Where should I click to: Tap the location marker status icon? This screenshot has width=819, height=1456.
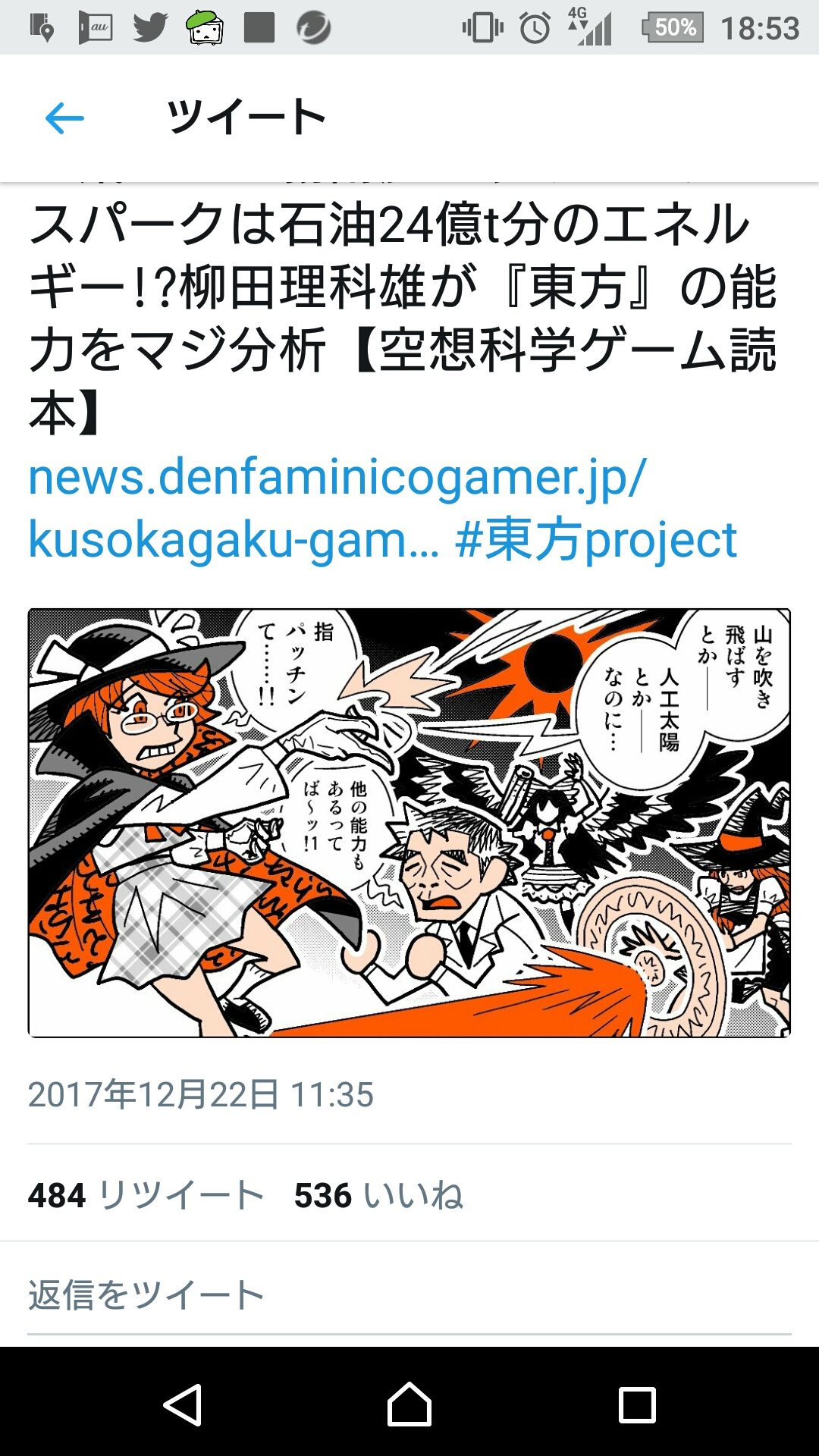[x=42, y=28]
